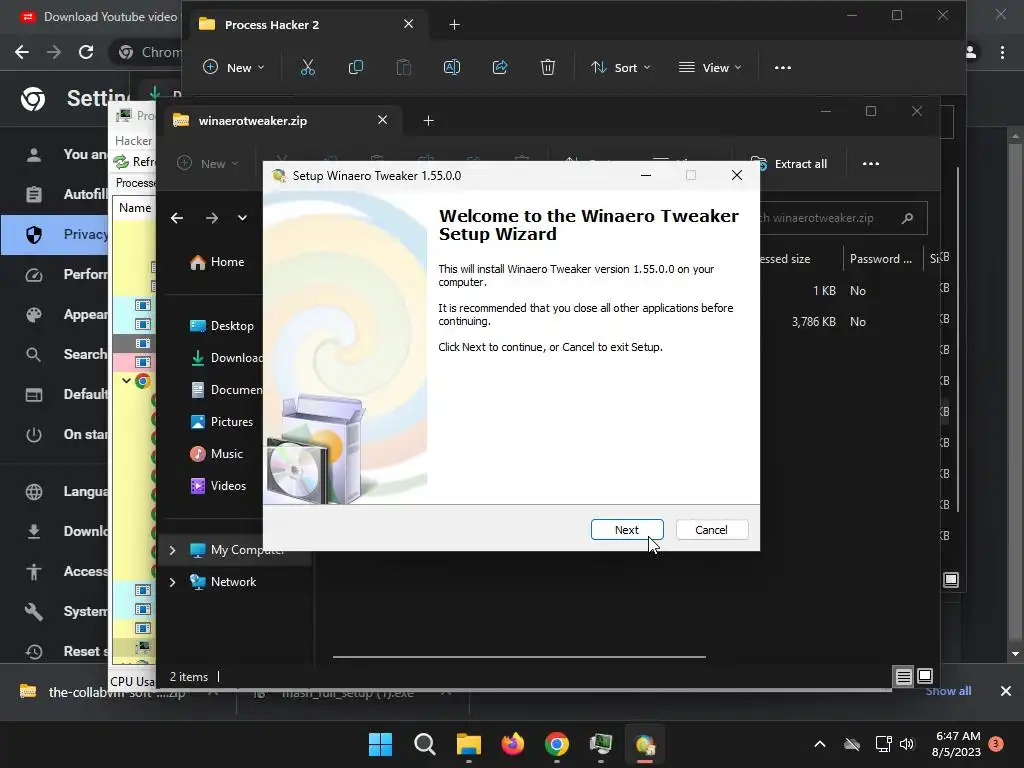Open the Sort dropdown in Process Hacker 2 window
Viewport: 1024px width, 768px height.
coord(620,67)
